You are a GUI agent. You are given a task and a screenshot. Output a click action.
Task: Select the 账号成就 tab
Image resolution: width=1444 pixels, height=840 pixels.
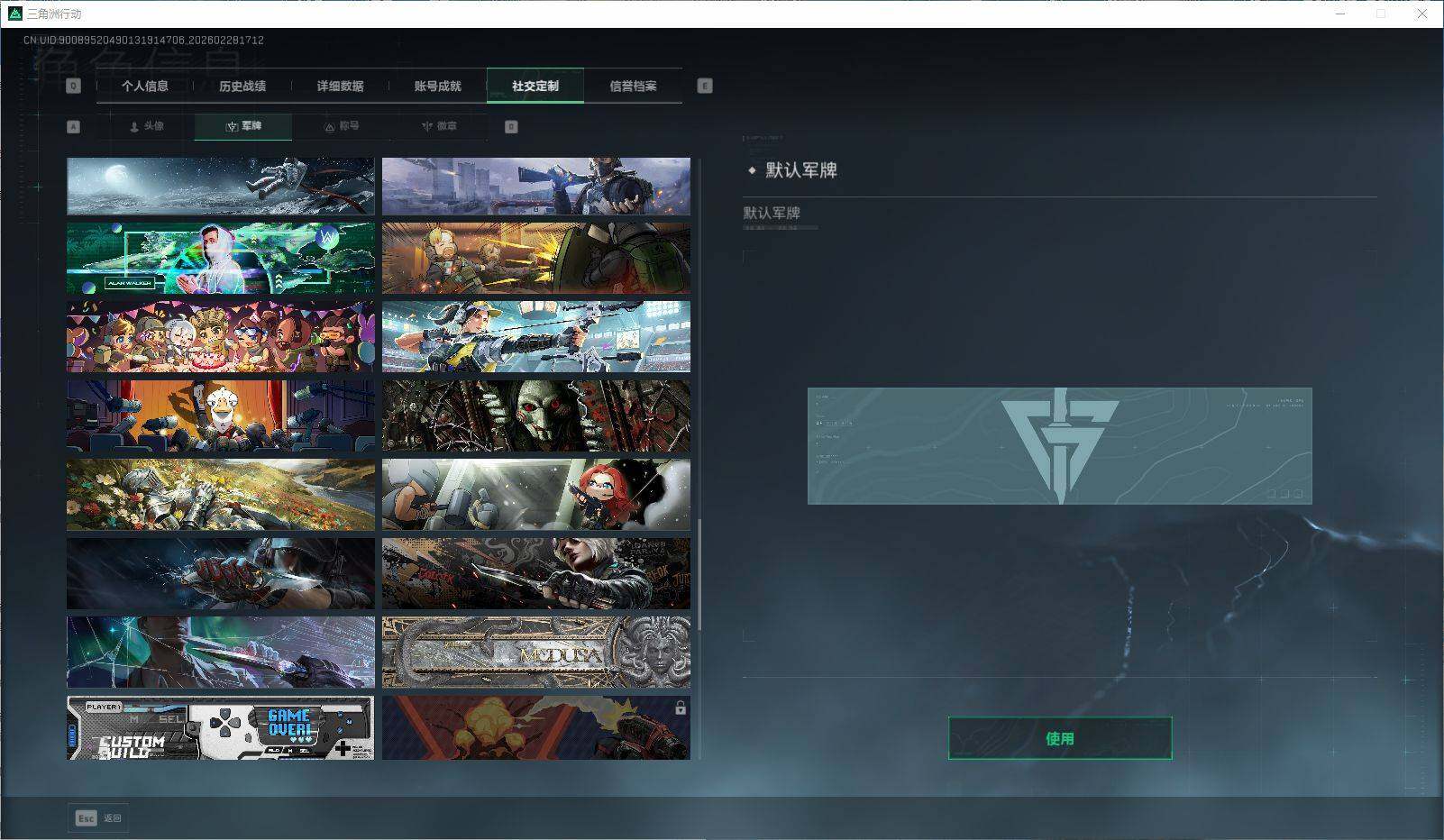(x=437, y=86)
